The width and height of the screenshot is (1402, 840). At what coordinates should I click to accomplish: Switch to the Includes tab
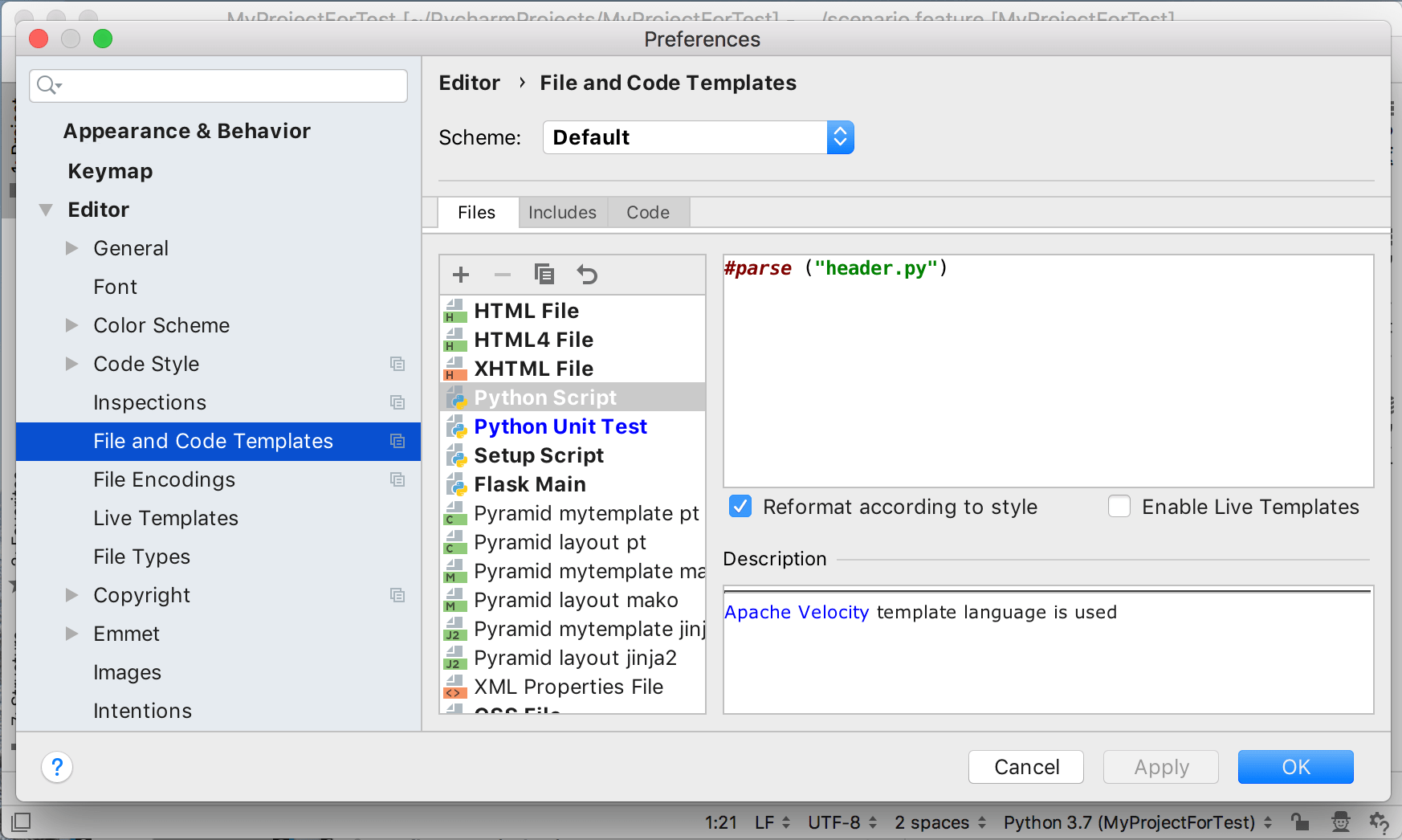[562, 212]
